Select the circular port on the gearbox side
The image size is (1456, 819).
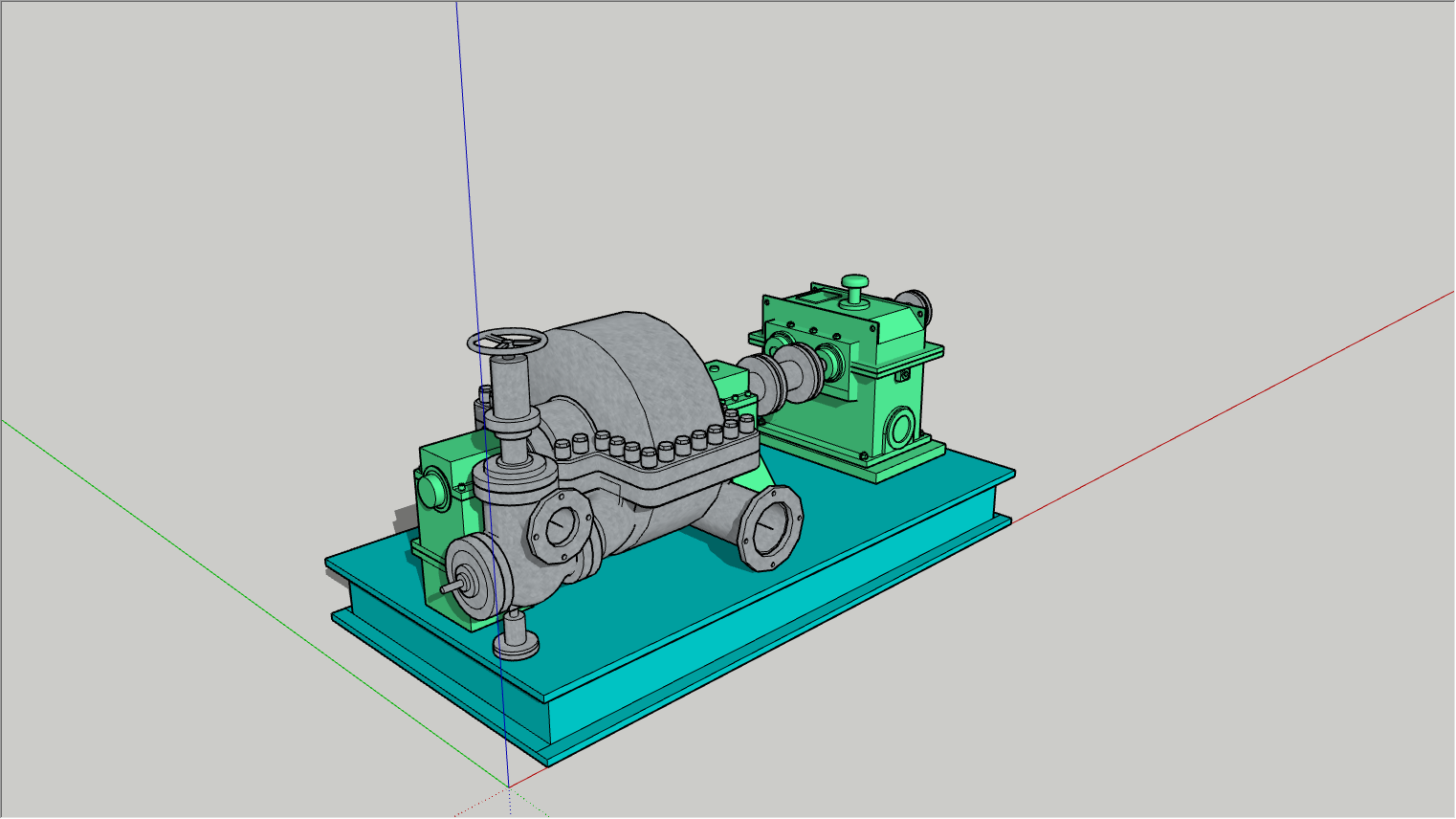click(900, 427)
